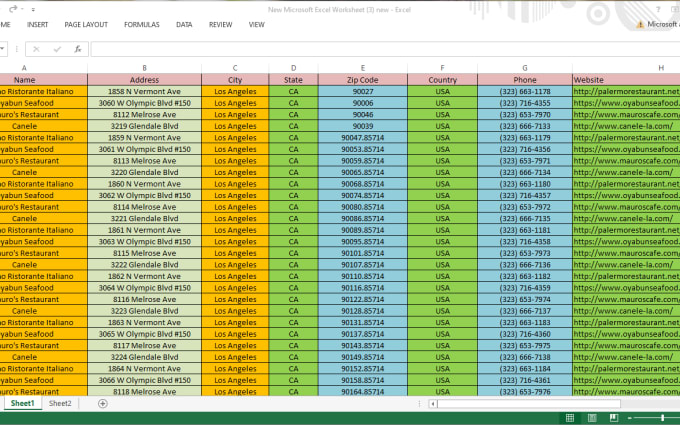Select zip cell 90164.85714
Image resolution: width=680 pixels, height=425 pixels.
(363, 391)
